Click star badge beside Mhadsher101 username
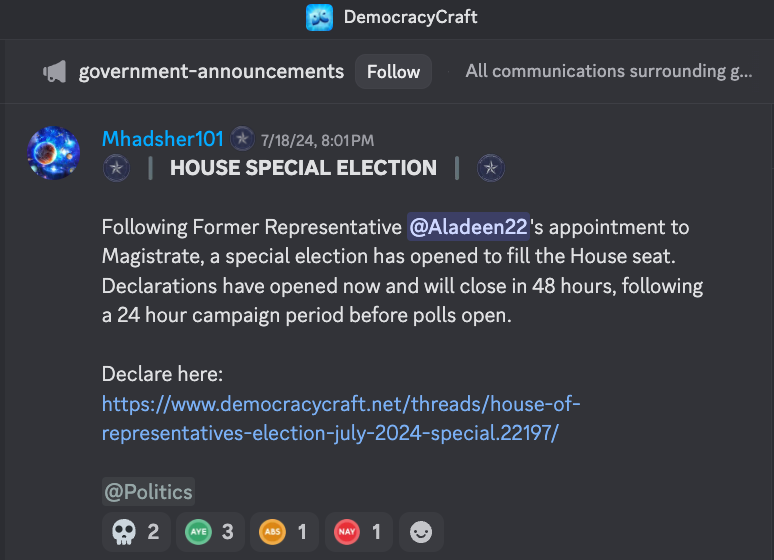774x560 pixels. [x=242, y=139]
